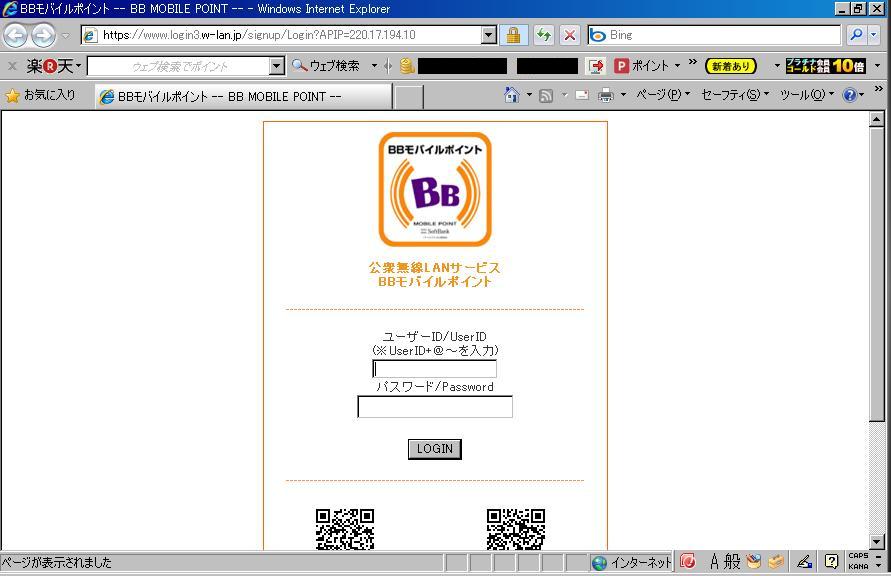Show more Rakuten toolbar items via chevron

click(693, 61)
